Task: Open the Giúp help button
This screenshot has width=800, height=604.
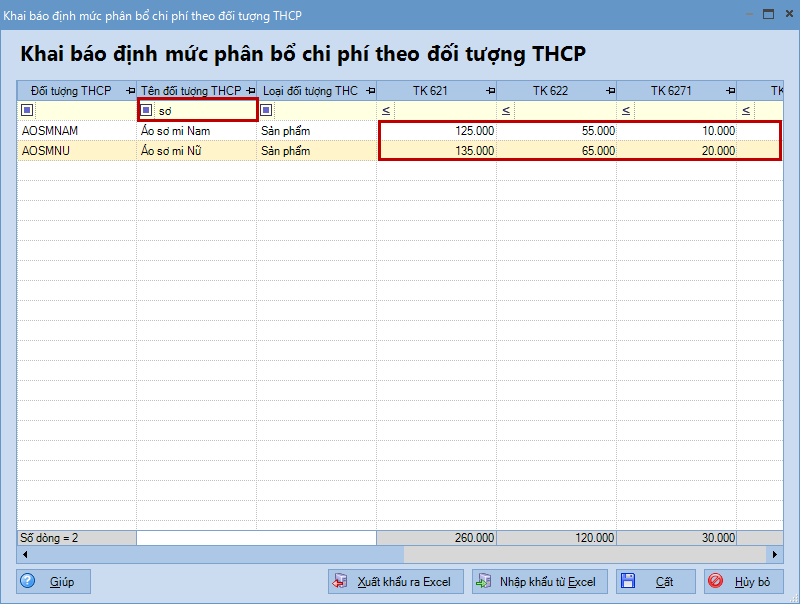Action: [x=54, y=581]
